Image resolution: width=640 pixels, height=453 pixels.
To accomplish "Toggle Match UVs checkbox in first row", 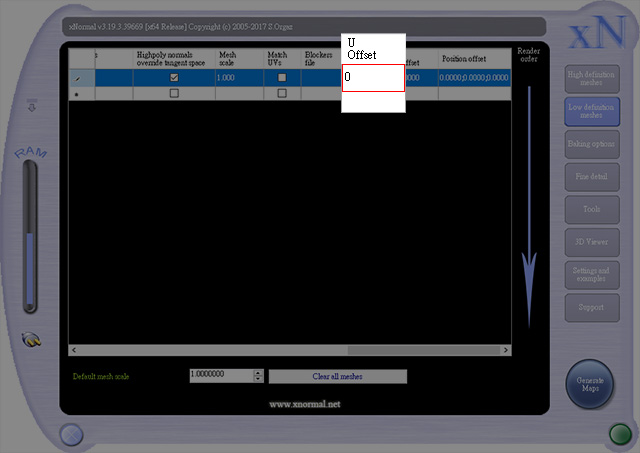I will pos(282,78).
